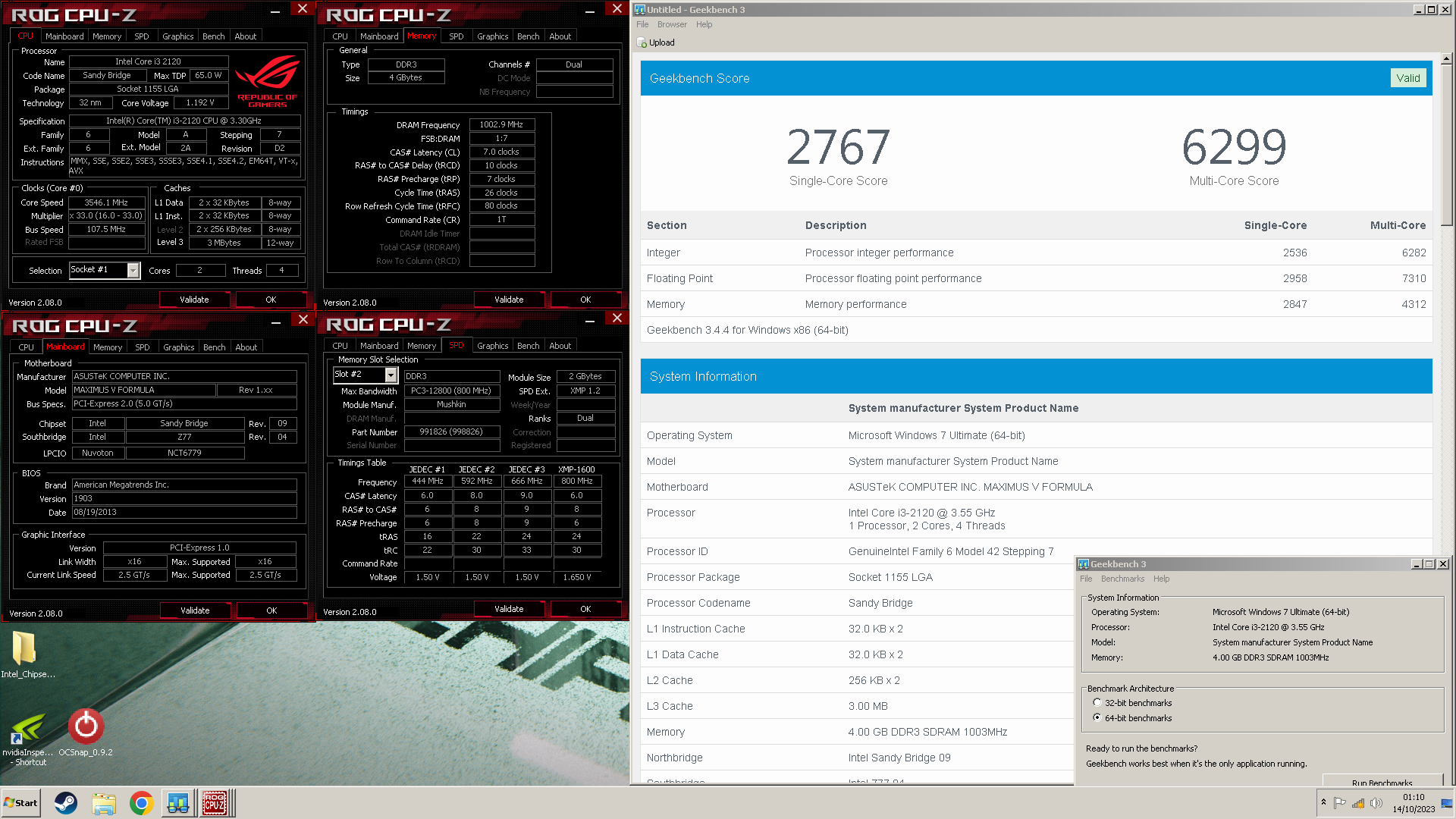The height and width of the screenshot is (819, 1456).
Task: Select the nvidiaInspector shortcut icon
Action: tap(28, 739)
